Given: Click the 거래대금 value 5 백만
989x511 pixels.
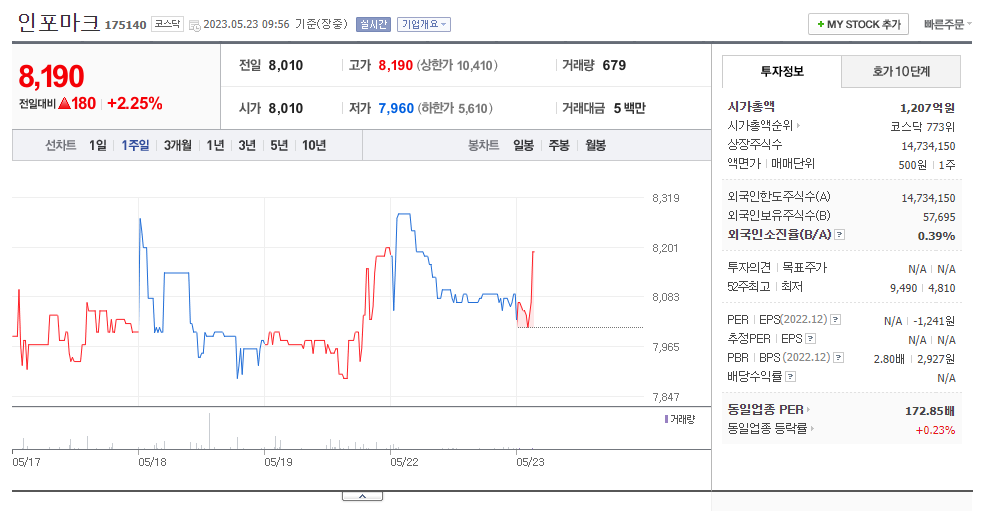Looking at the screenshot, I should click(x=629, y=108).
